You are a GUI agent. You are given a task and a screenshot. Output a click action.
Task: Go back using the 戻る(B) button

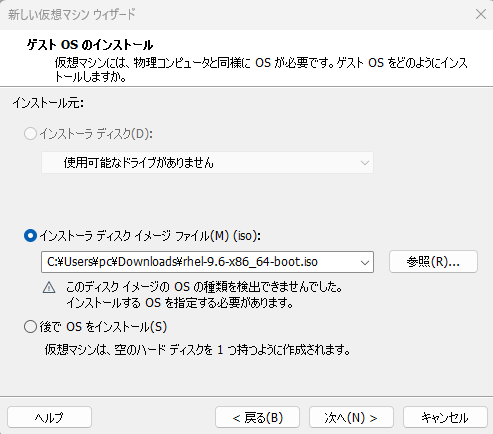257,417
